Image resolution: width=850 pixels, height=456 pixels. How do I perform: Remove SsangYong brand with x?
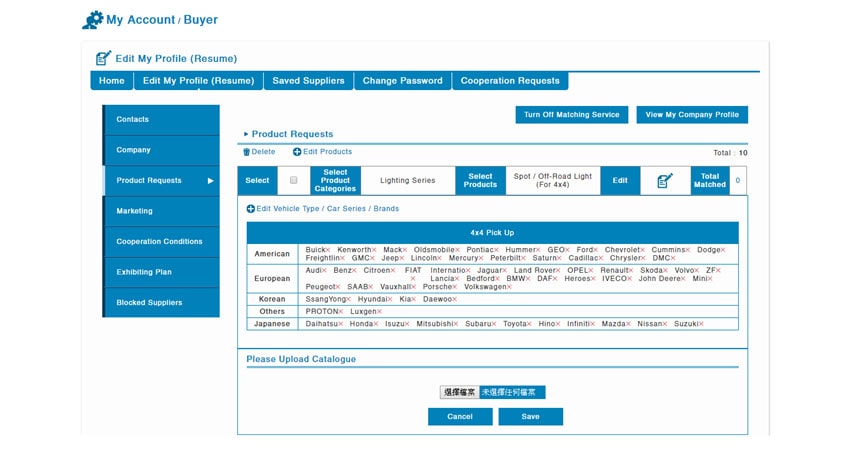[x=349, y=299]
